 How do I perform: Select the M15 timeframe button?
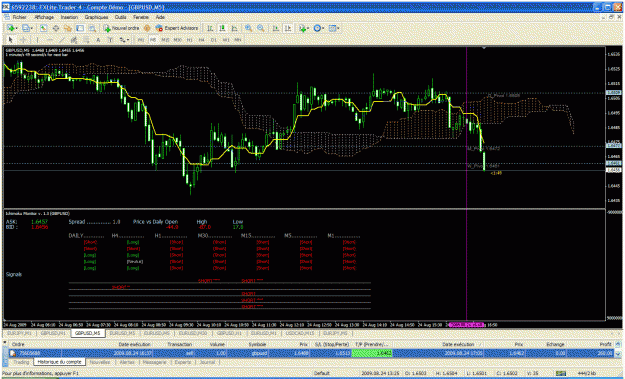(x=165, y=40)
